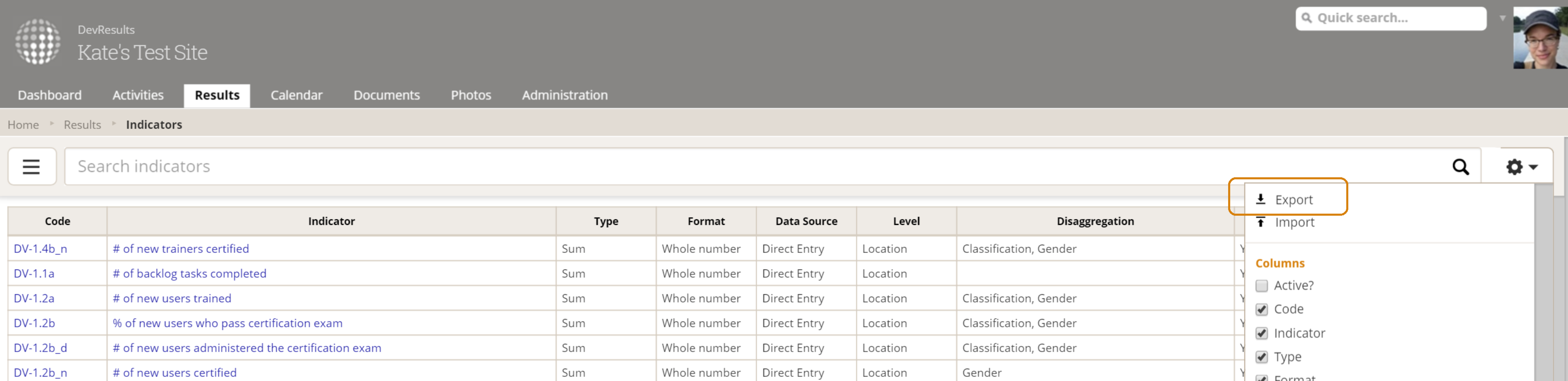This screenshot has width=1568, height=381.
Task: Open the Documents tab
Action: pos(387,95)
